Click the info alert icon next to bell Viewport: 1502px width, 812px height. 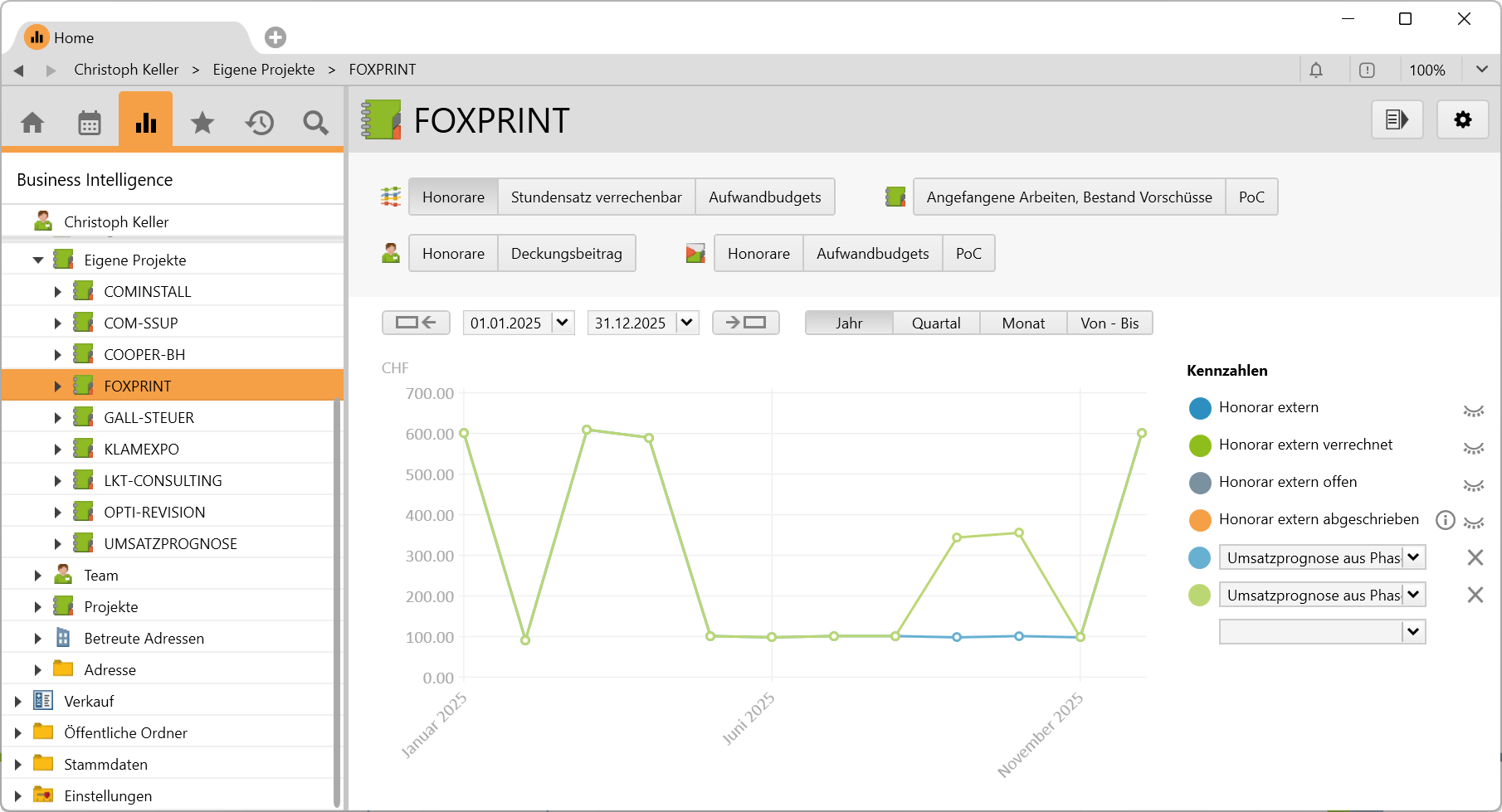tap(1367, 71)
